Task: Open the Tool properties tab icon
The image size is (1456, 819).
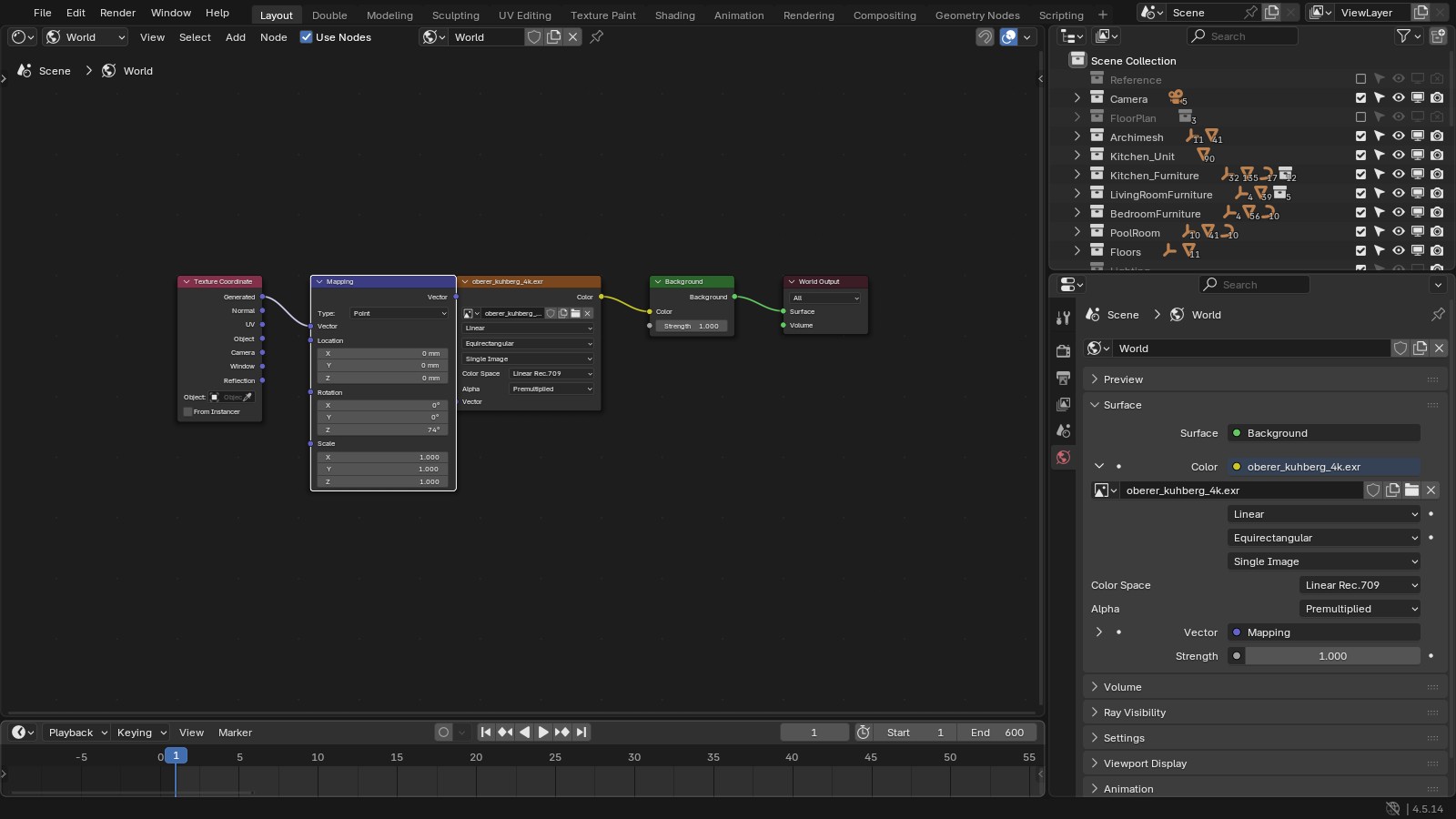Action: coord(1063,318)
